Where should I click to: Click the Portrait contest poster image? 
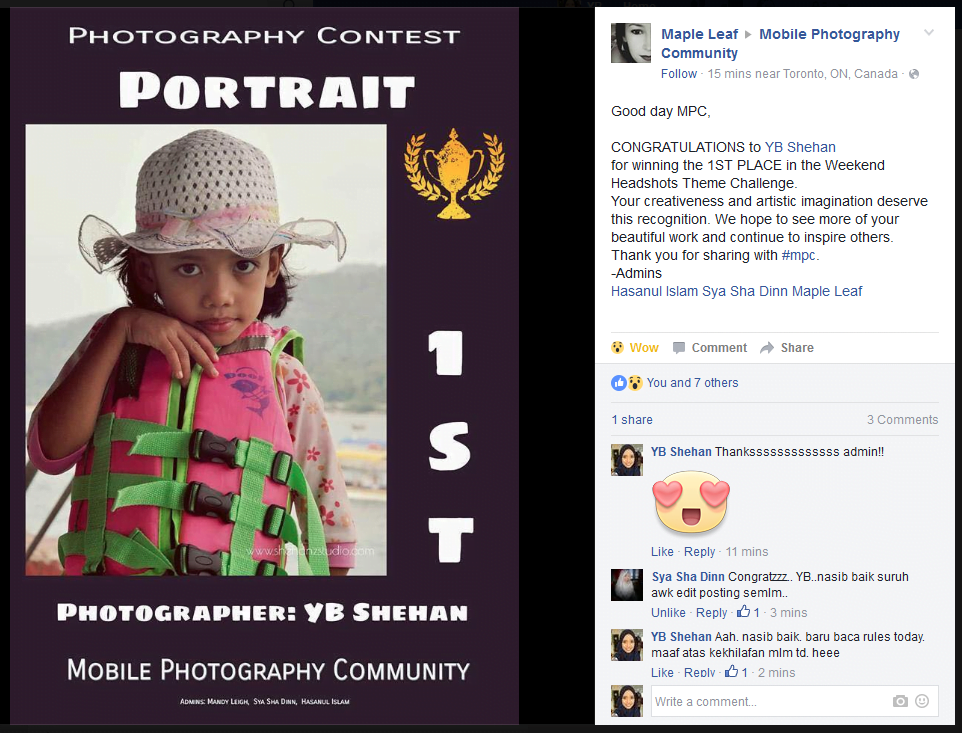(264, 366)
